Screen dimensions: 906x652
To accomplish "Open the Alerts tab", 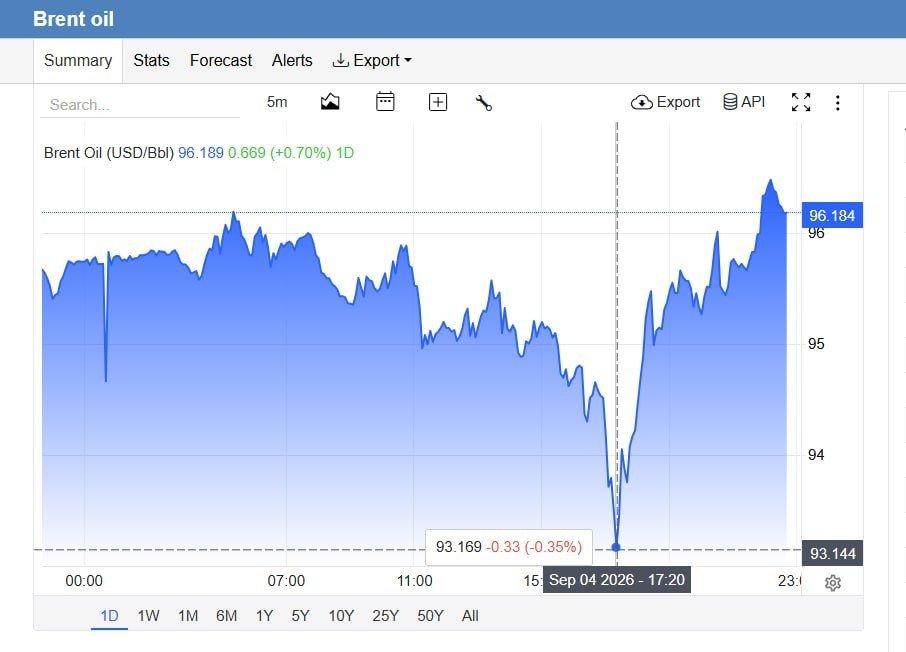I will [292, 60].
